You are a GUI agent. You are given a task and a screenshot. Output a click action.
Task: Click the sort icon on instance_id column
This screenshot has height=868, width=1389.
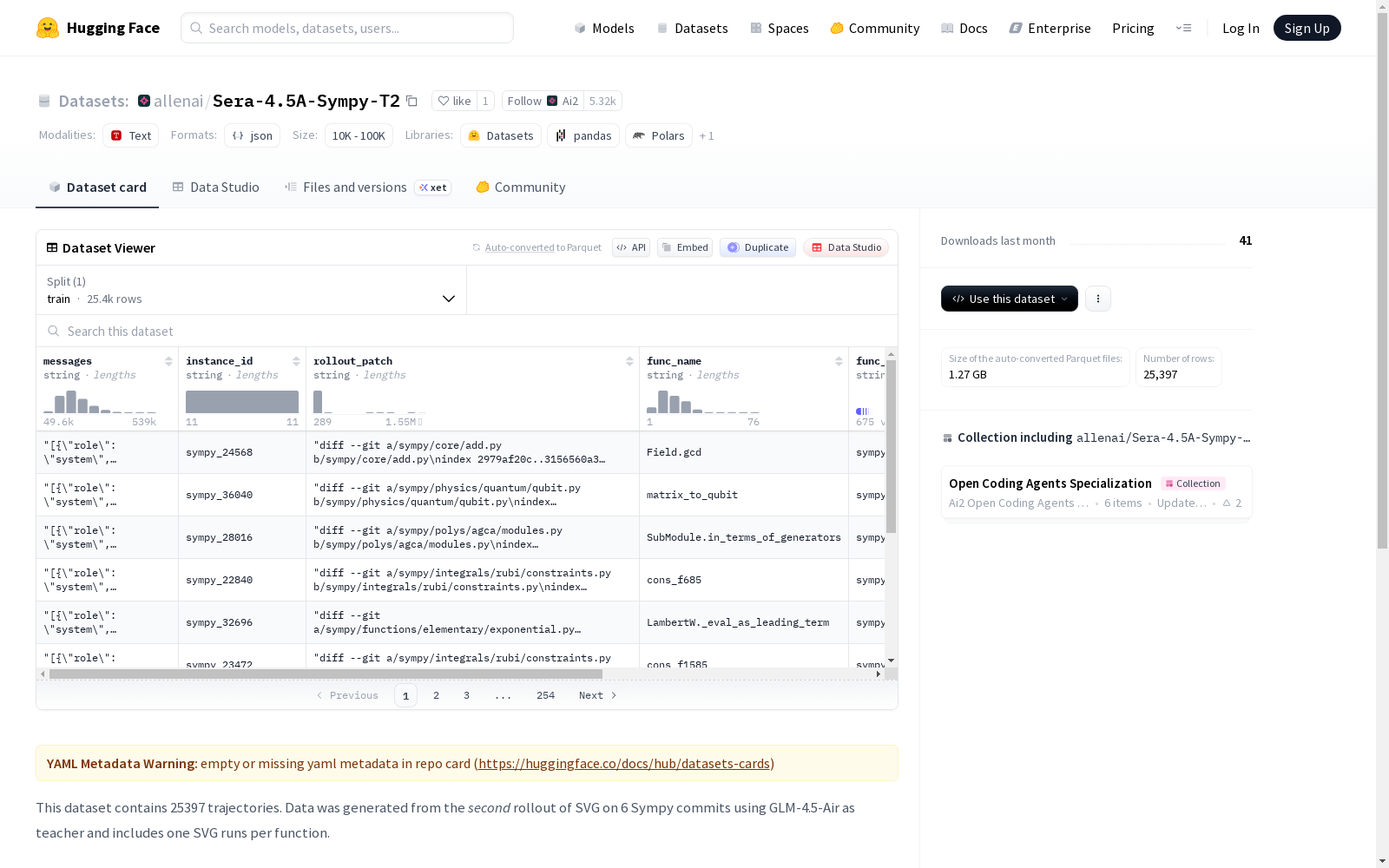pyautogui.click(x=296, y=361)
